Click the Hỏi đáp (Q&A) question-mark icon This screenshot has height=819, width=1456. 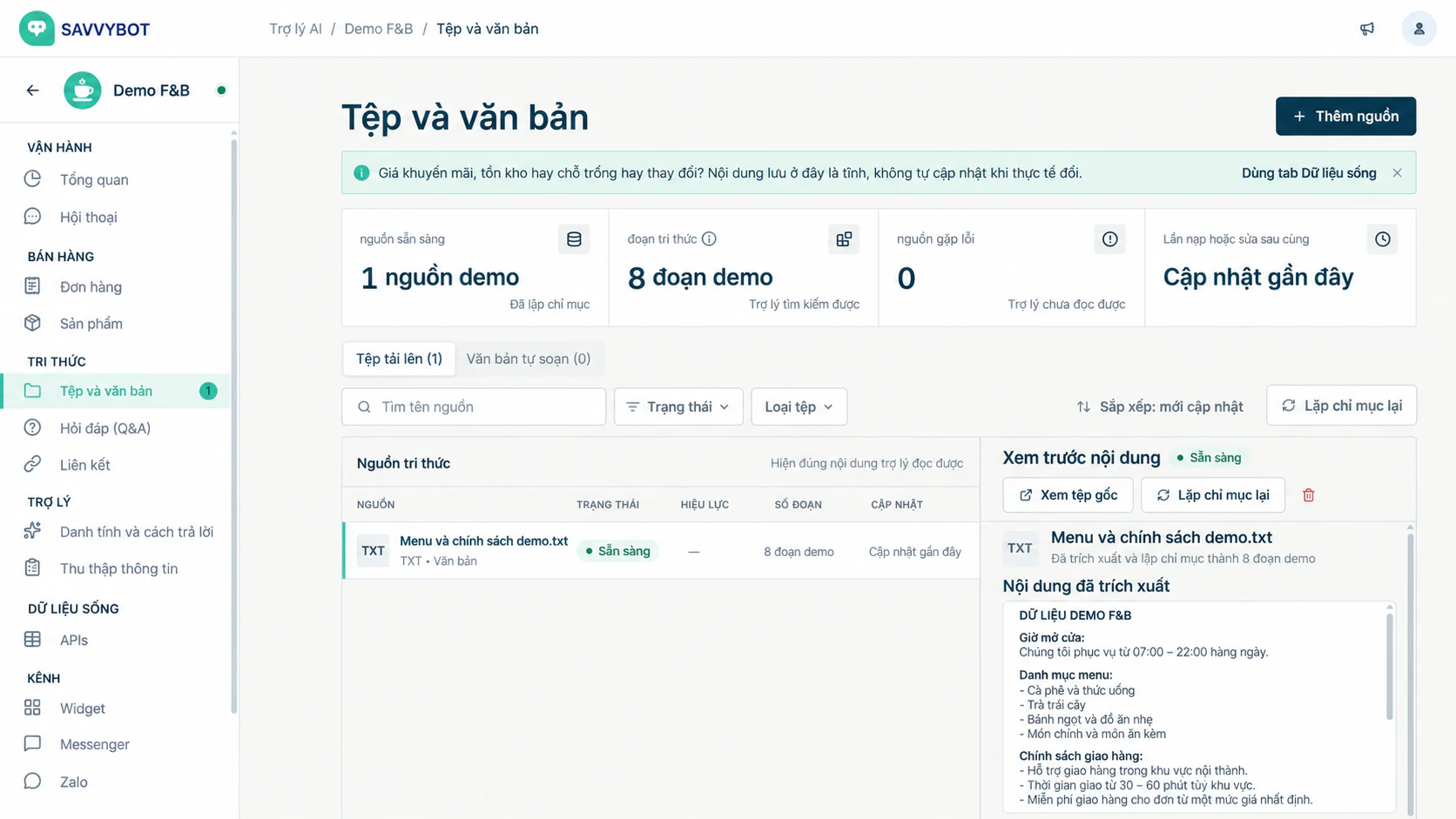coord(32,427)
